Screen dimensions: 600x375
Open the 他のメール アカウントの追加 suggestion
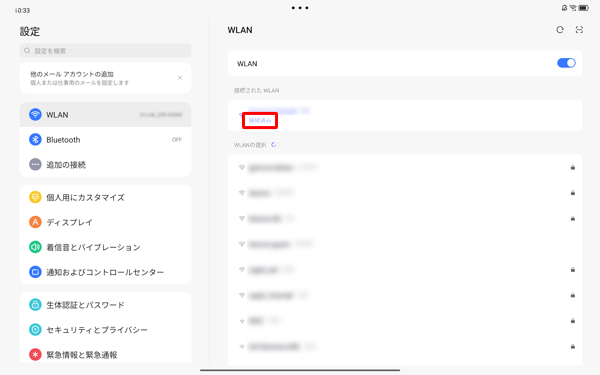point(105,78)
